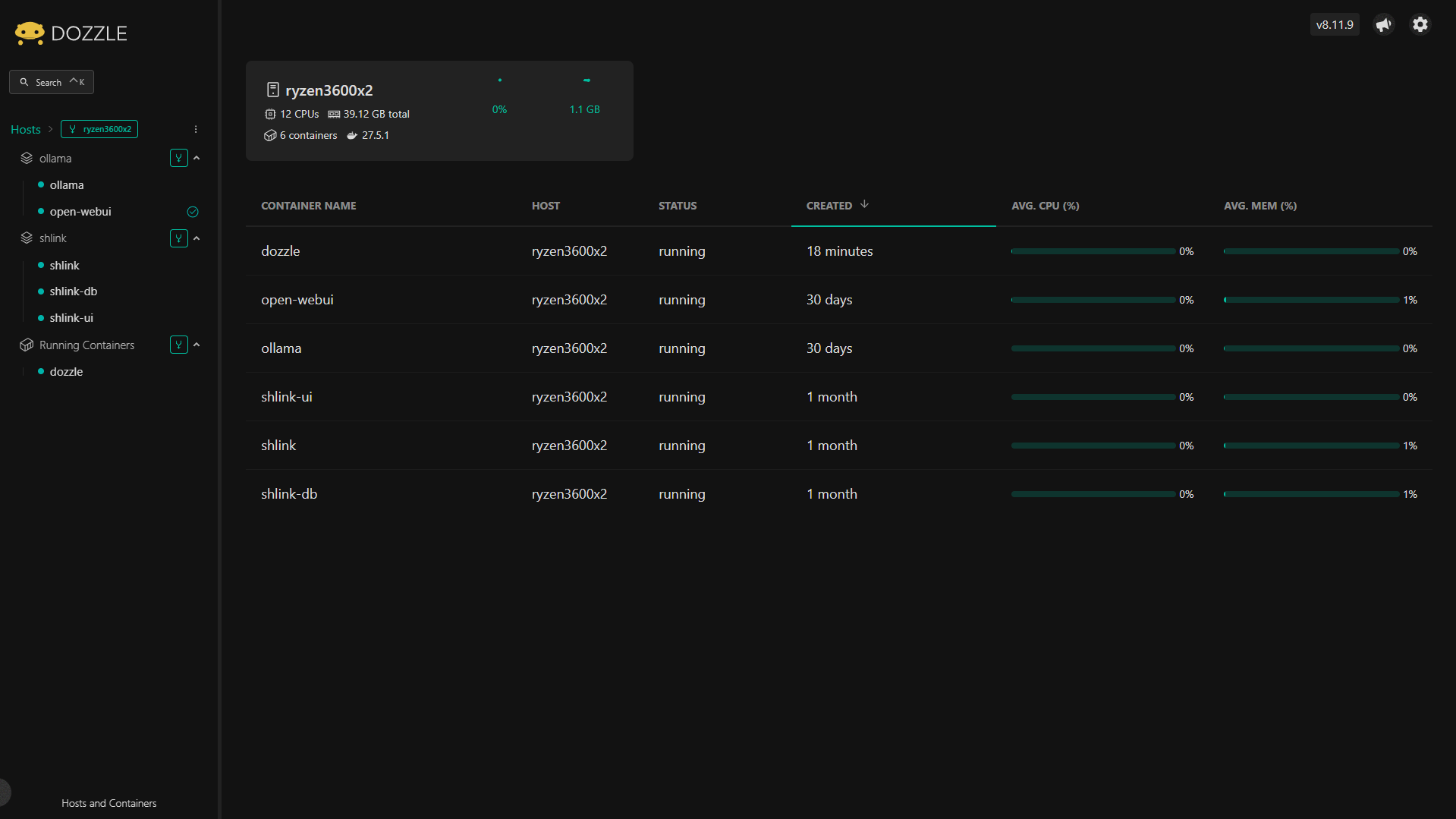Select the ryzen3600x2 host badge
The width and height of the screenshot is (1456, 819).
(99, 129)
